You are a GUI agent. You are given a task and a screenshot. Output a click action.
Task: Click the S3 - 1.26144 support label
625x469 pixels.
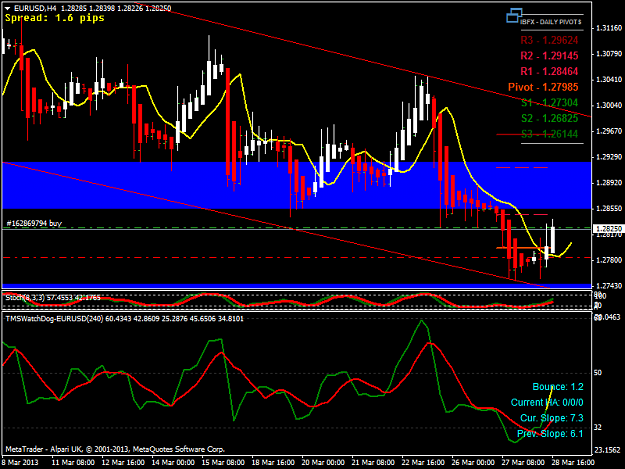(549, 134)
